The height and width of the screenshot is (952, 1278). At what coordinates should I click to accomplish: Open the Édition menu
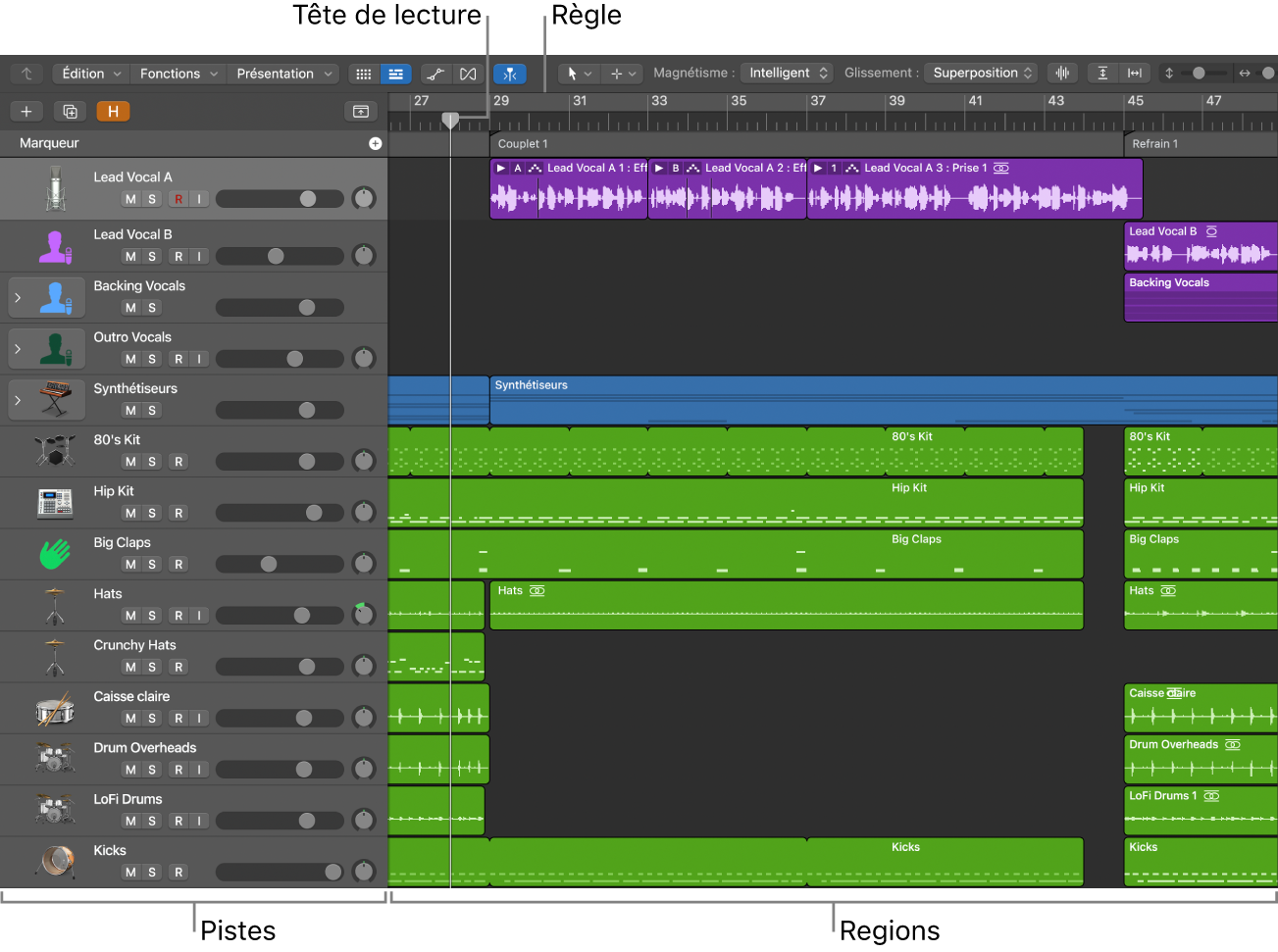pos(91,74)
